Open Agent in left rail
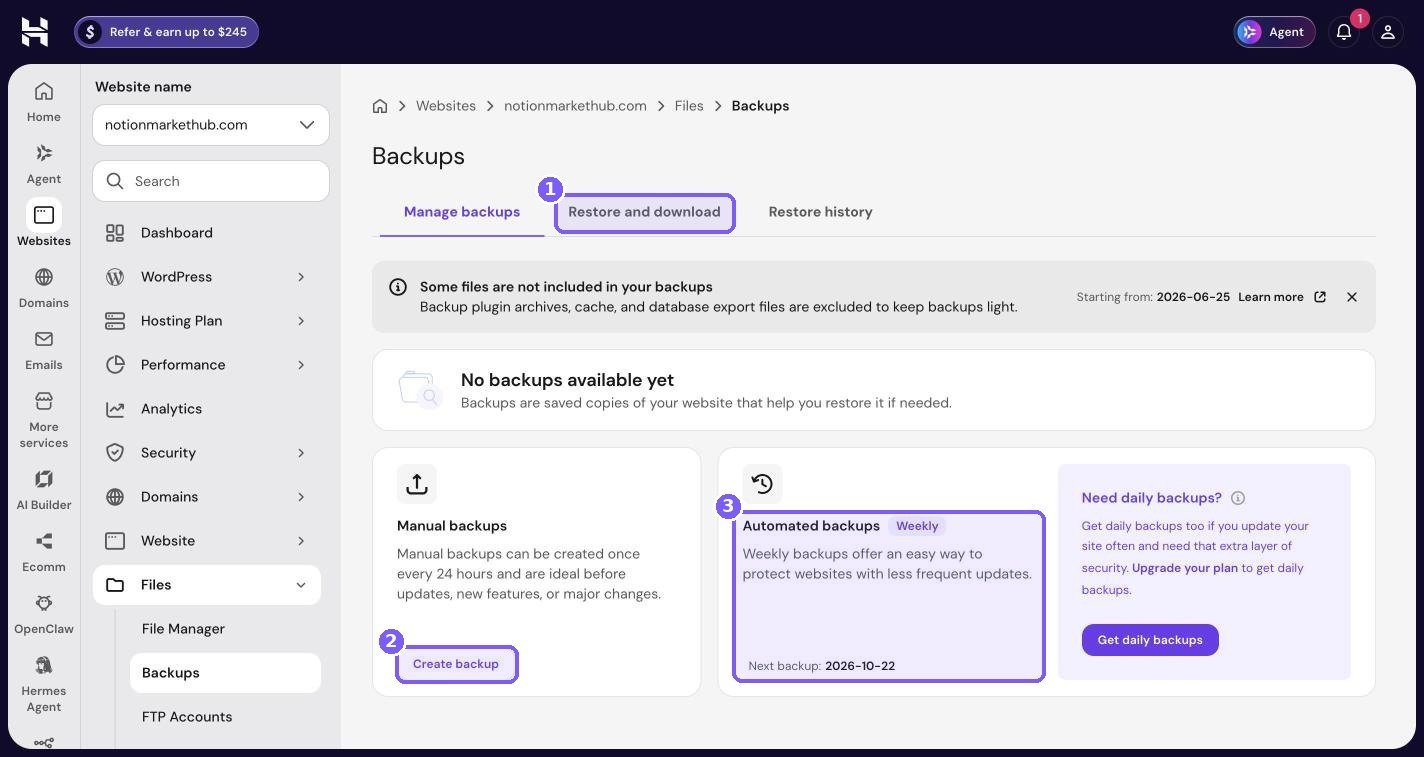The image size is (1424, 757). 44,164
